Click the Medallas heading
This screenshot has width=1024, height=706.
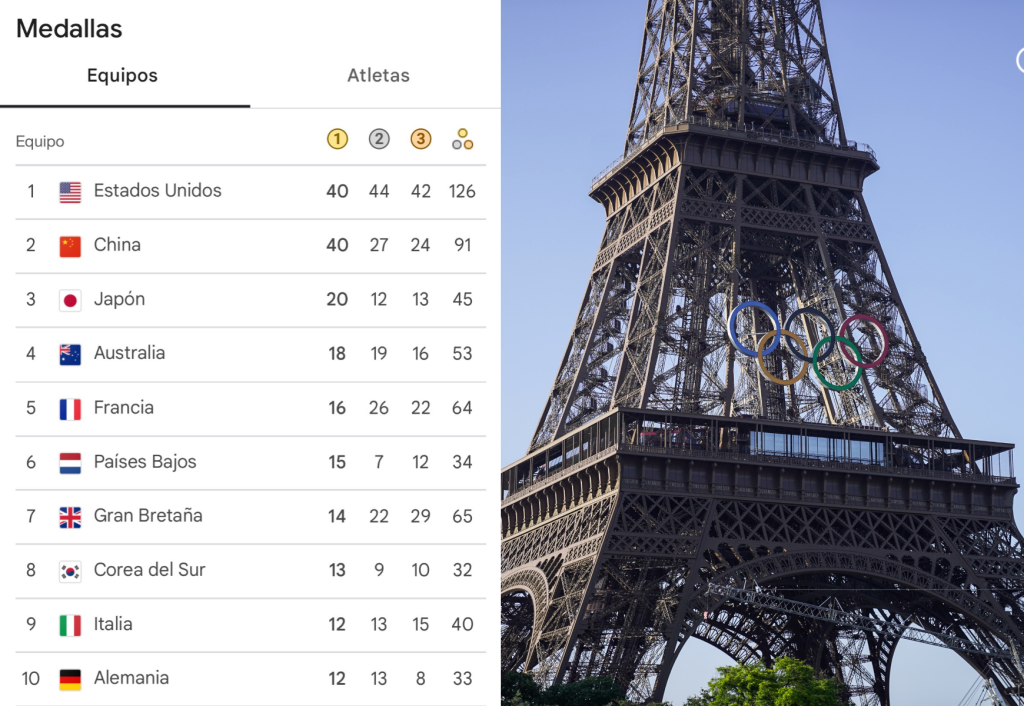(69, 29)
